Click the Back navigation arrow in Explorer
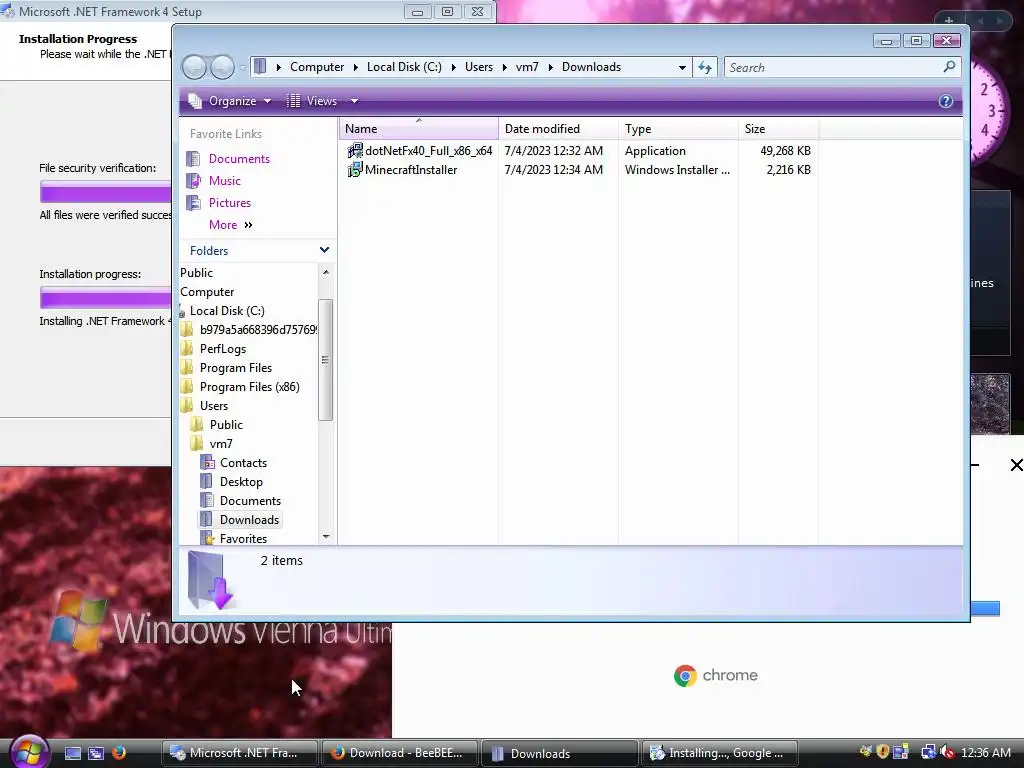 click(195, 67)
